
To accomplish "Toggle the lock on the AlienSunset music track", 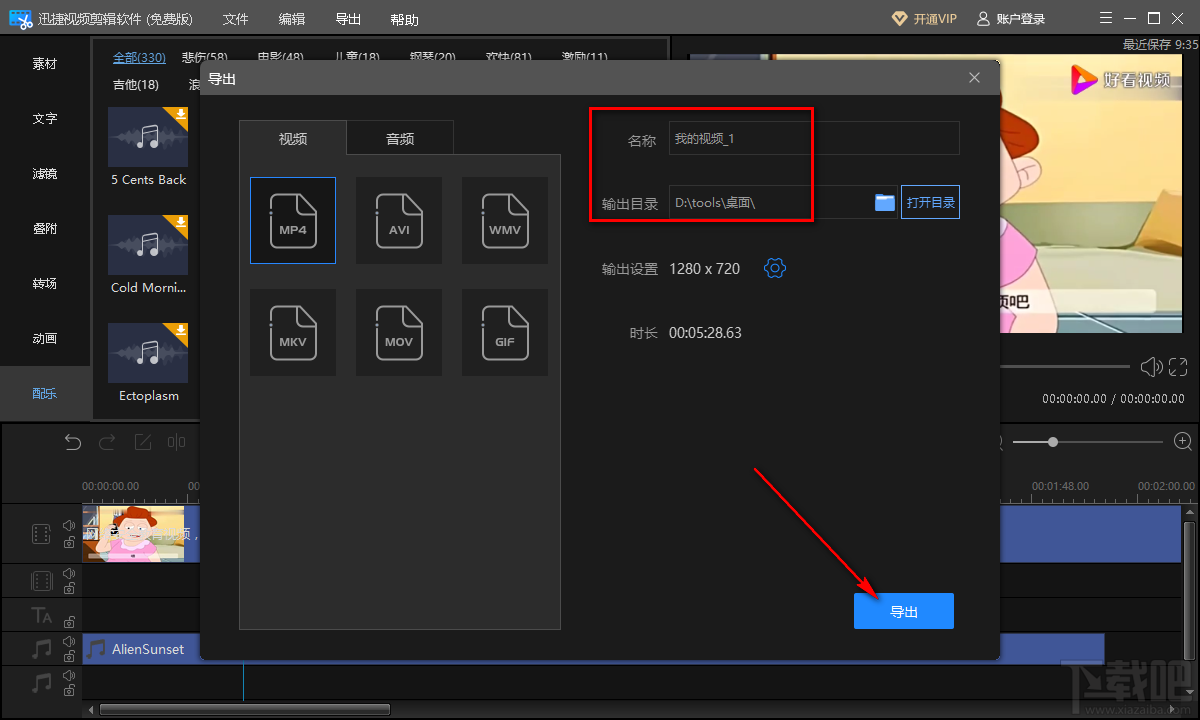I will (69, 659).
